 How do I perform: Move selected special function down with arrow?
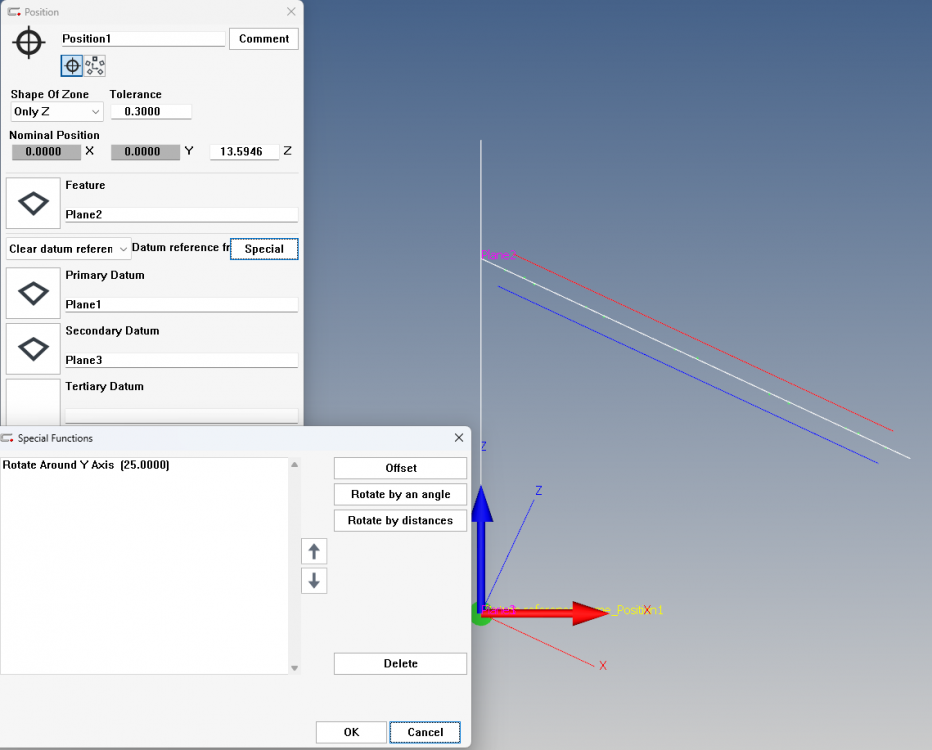314,581
